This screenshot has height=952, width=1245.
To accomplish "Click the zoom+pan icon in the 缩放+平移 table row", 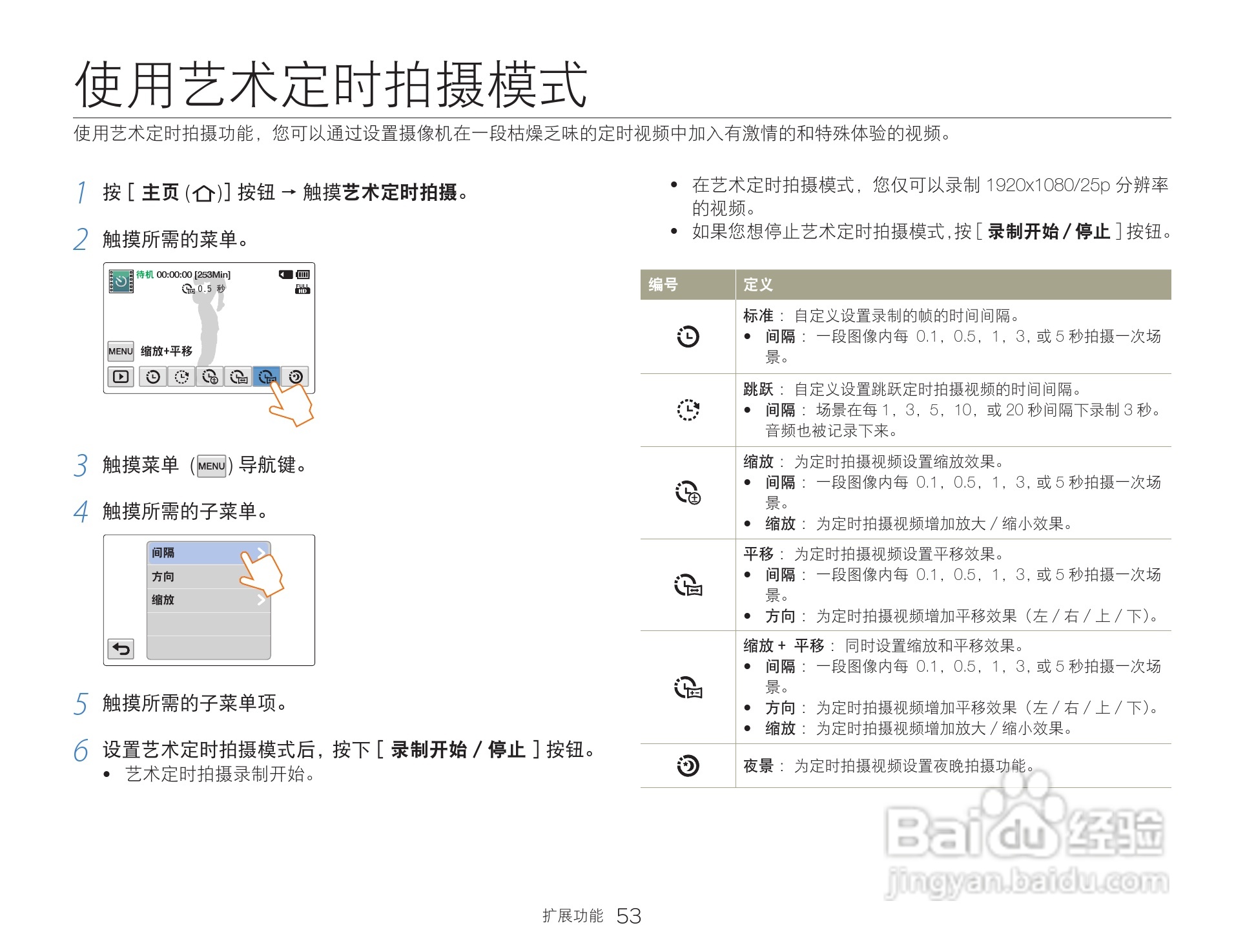I will (688, 687).
